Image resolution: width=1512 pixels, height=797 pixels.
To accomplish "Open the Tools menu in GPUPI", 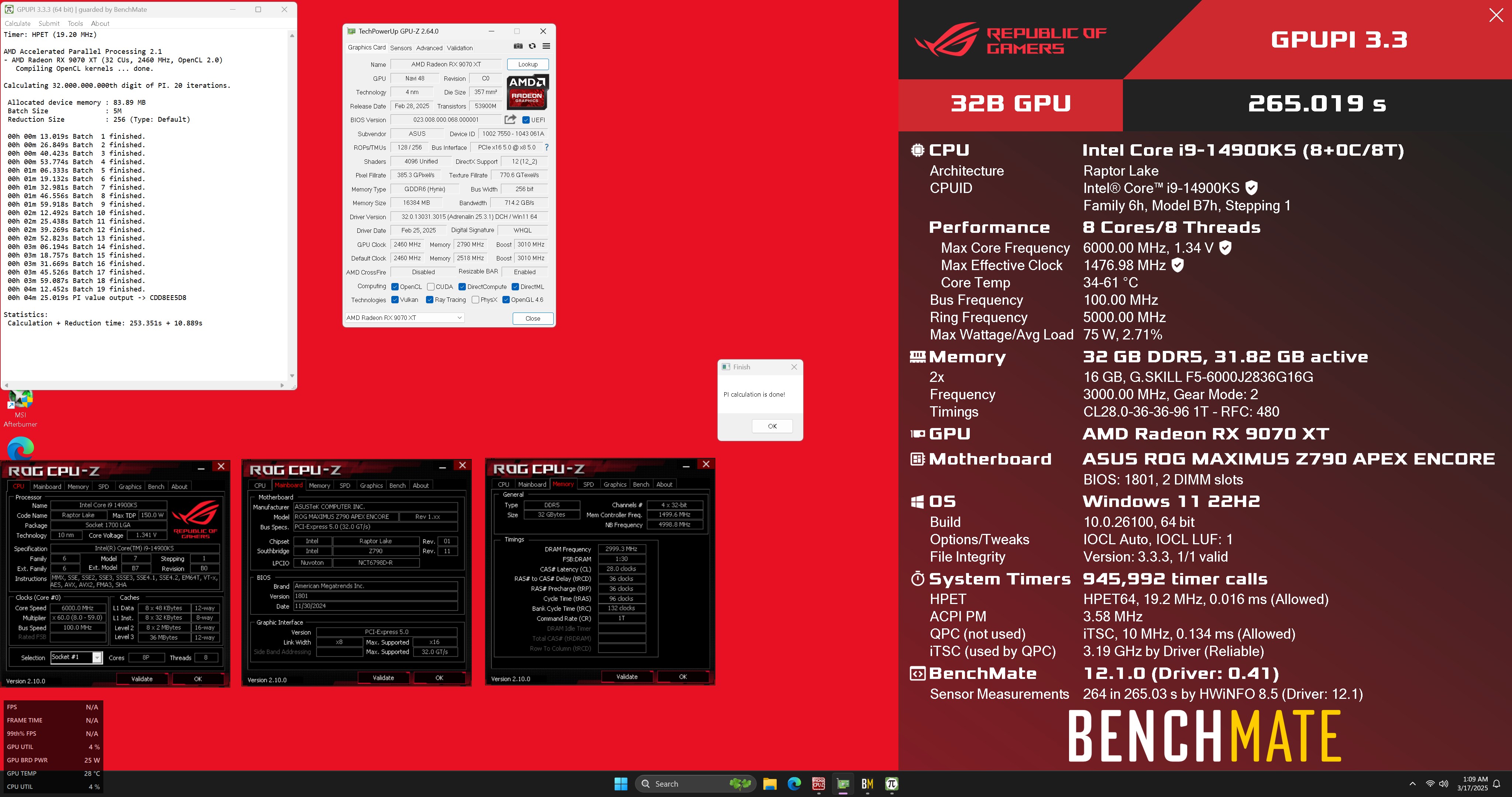I will coord(75,24).
